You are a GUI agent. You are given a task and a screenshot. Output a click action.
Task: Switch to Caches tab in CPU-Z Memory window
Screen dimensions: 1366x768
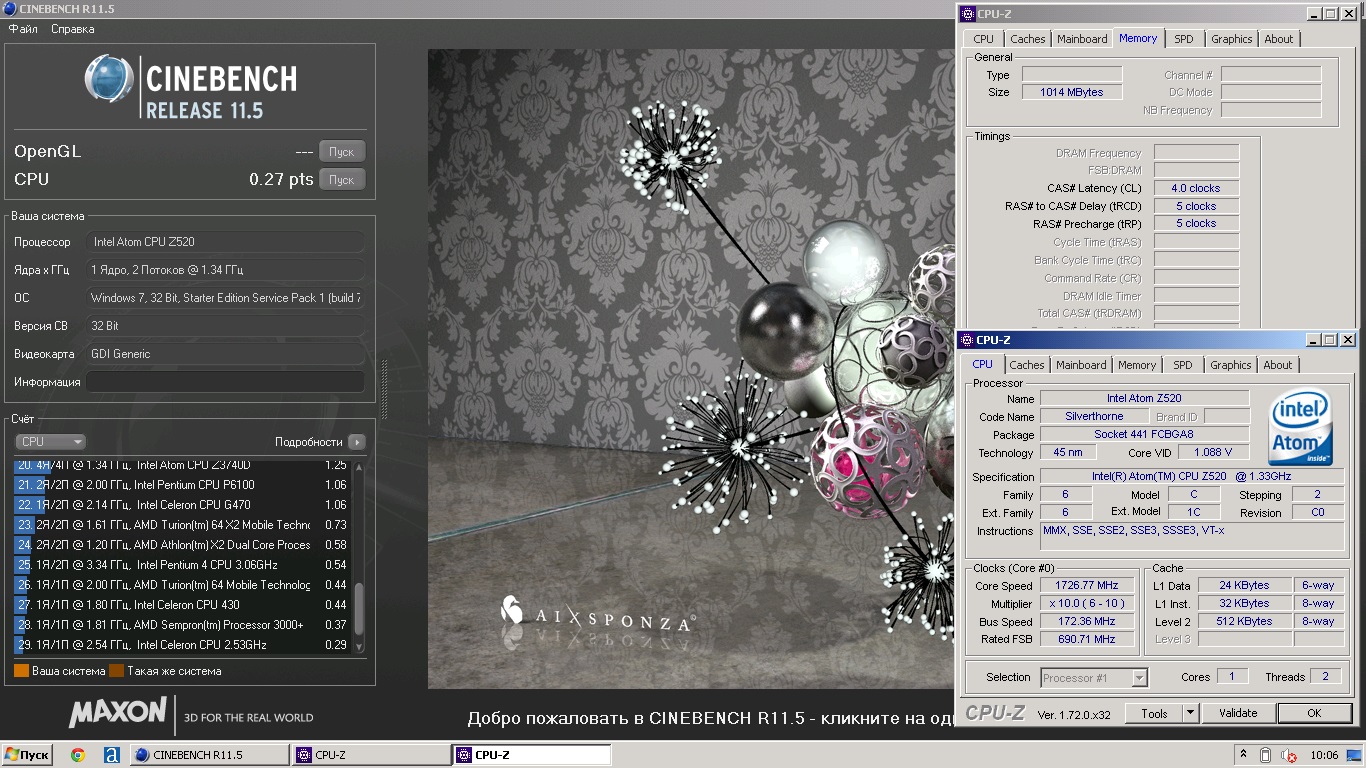click(1027, 39)
